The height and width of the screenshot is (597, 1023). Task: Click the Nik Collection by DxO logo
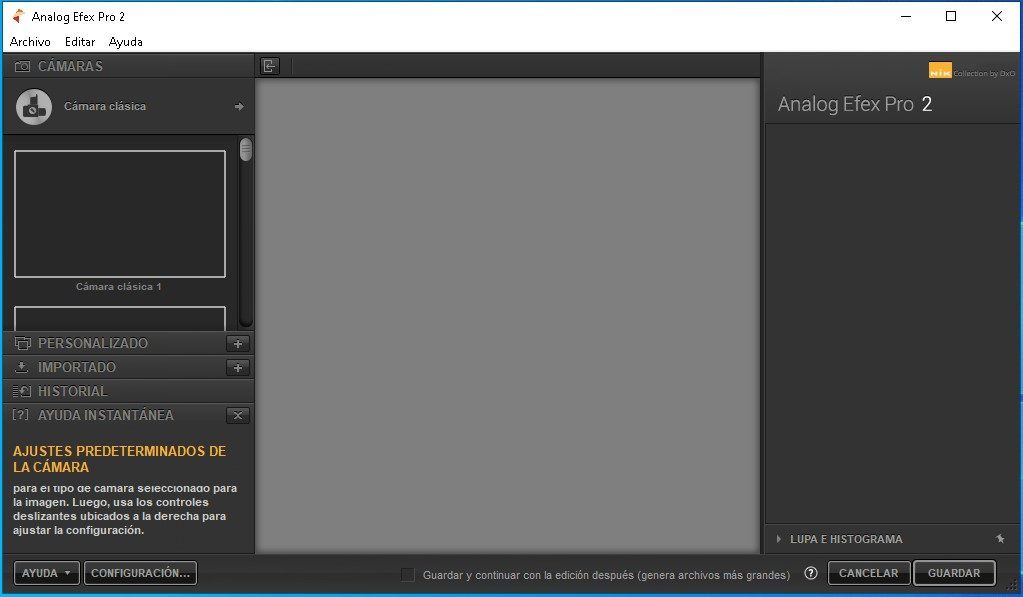(x=971, y=70)
